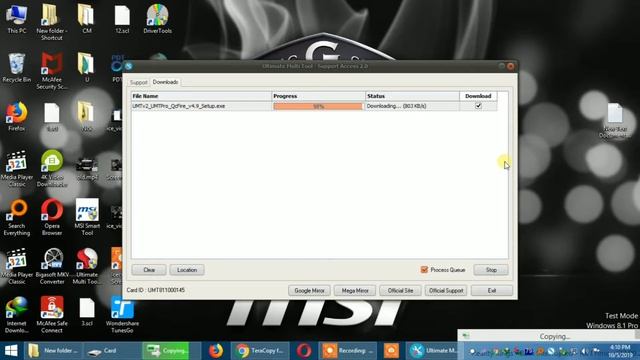Launch DriverTools from the desktop
The width and height of the screenshot is (640, 360).
(158, 19)
